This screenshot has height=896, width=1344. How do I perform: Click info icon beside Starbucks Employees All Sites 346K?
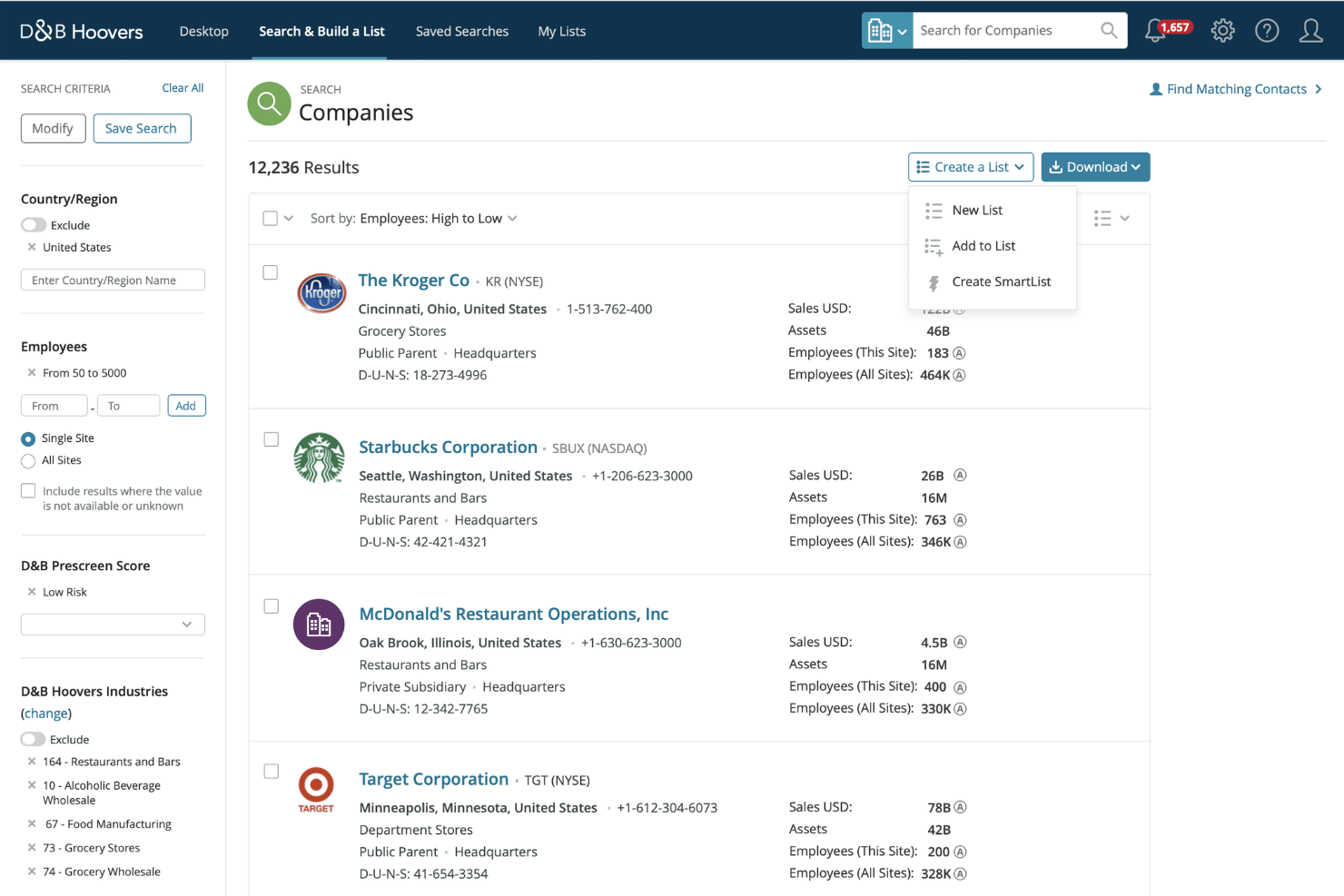(960, 542)
